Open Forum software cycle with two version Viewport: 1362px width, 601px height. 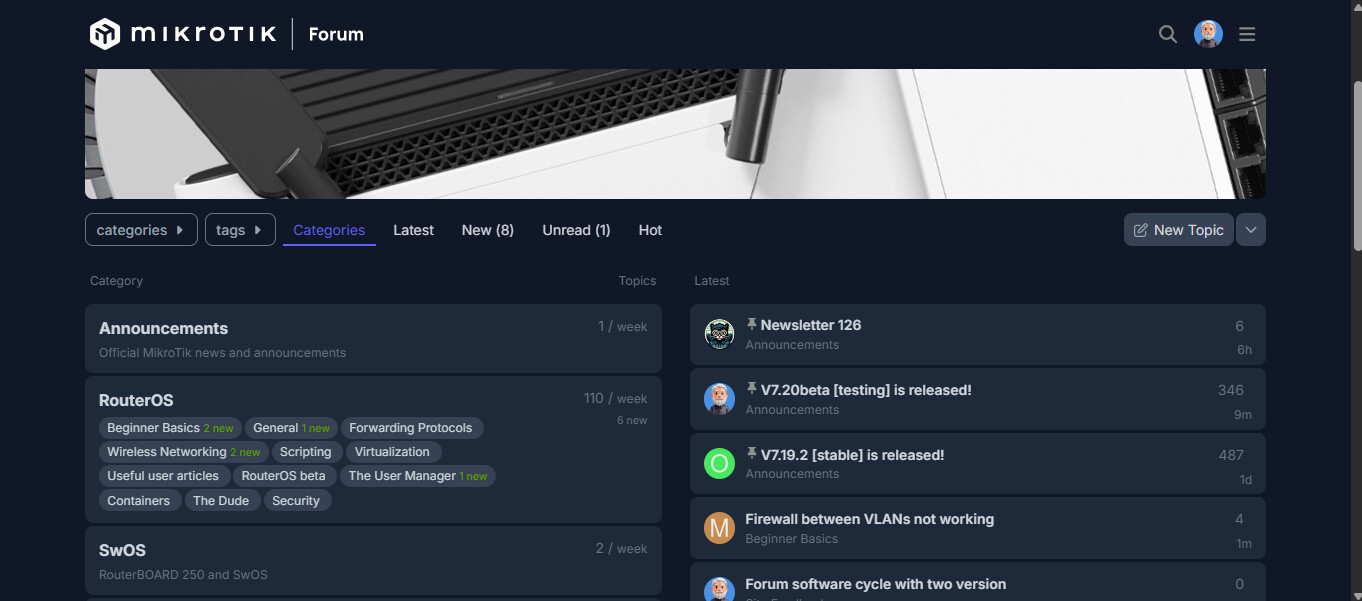coord(875,584)
